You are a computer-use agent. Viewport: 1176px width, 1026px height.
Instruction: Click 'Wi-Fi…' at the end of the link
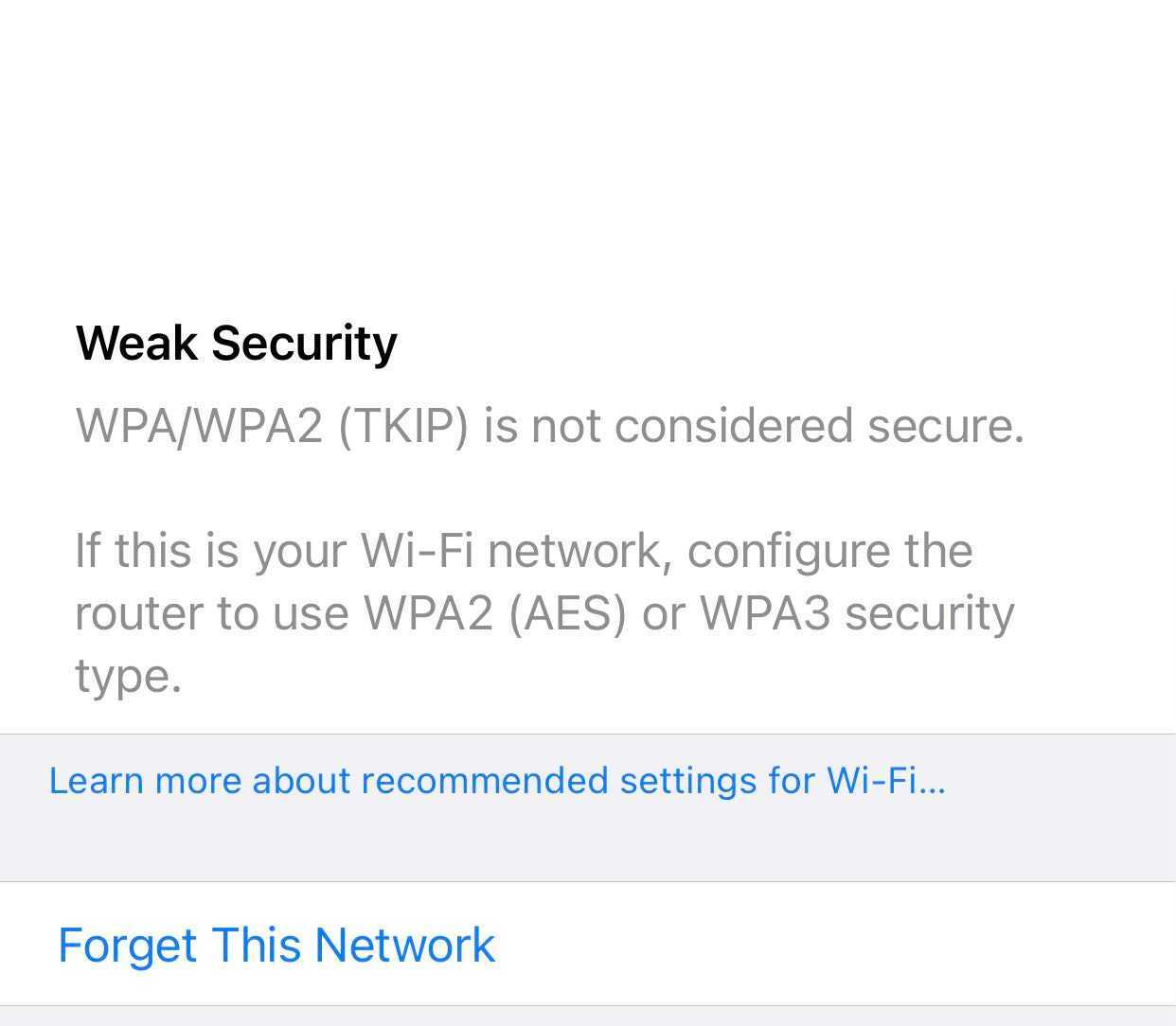point(885,781)
